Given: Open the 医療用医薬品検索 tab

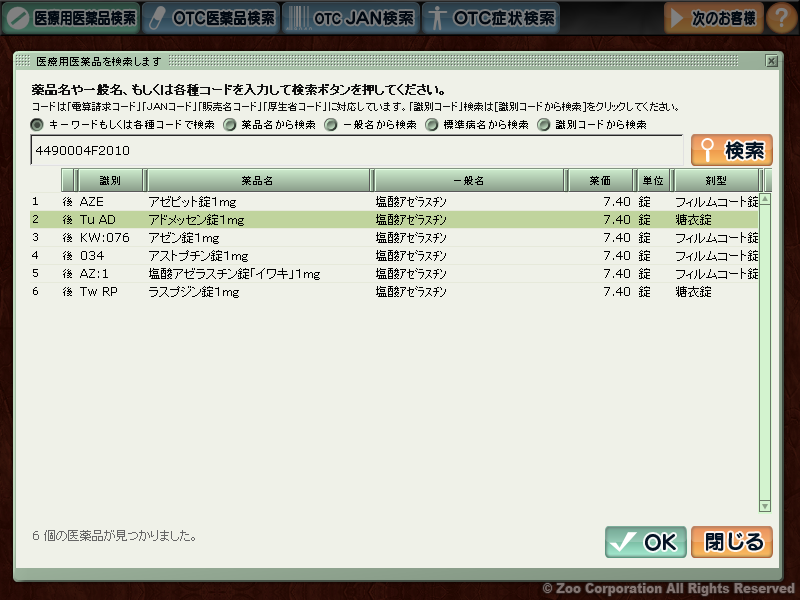Looking at the screenshot, I should [71, 18].
